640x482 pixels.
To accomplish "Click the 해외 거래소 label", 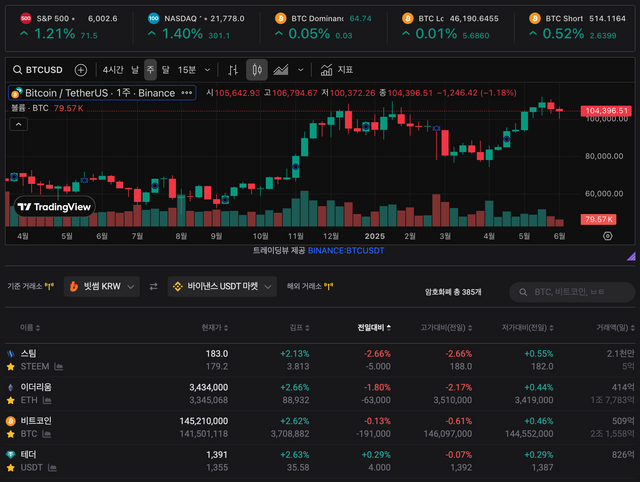I will (x=304, y=287).
